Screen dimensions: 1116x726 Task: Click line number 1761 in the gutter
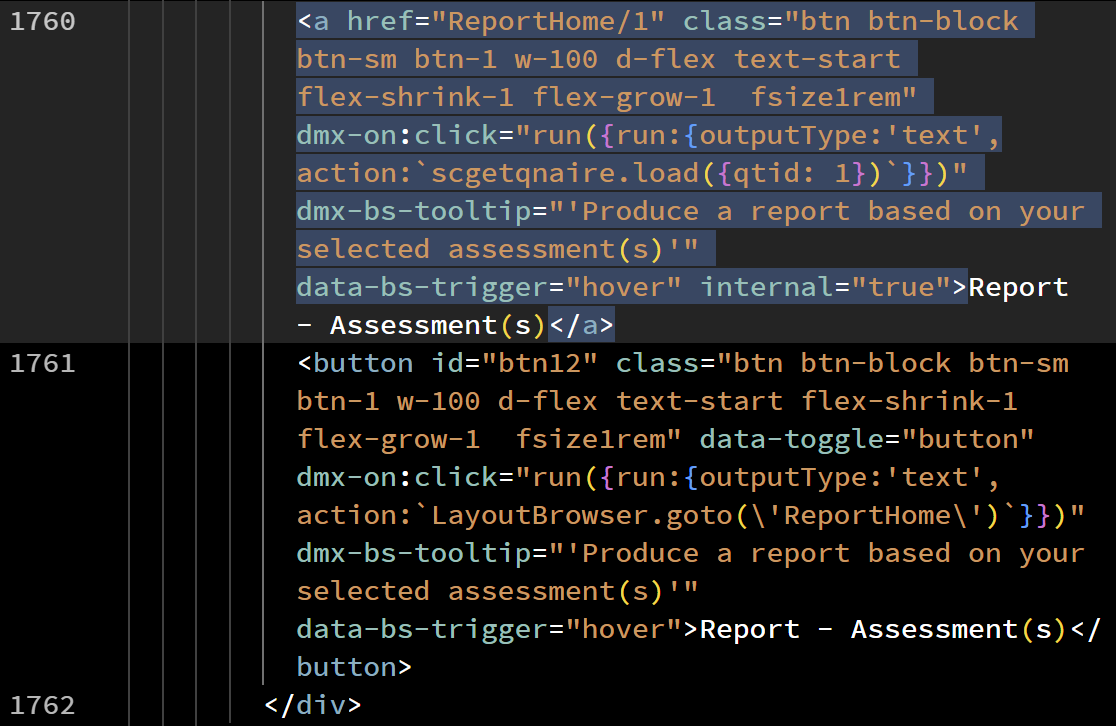tap(42, 363)
